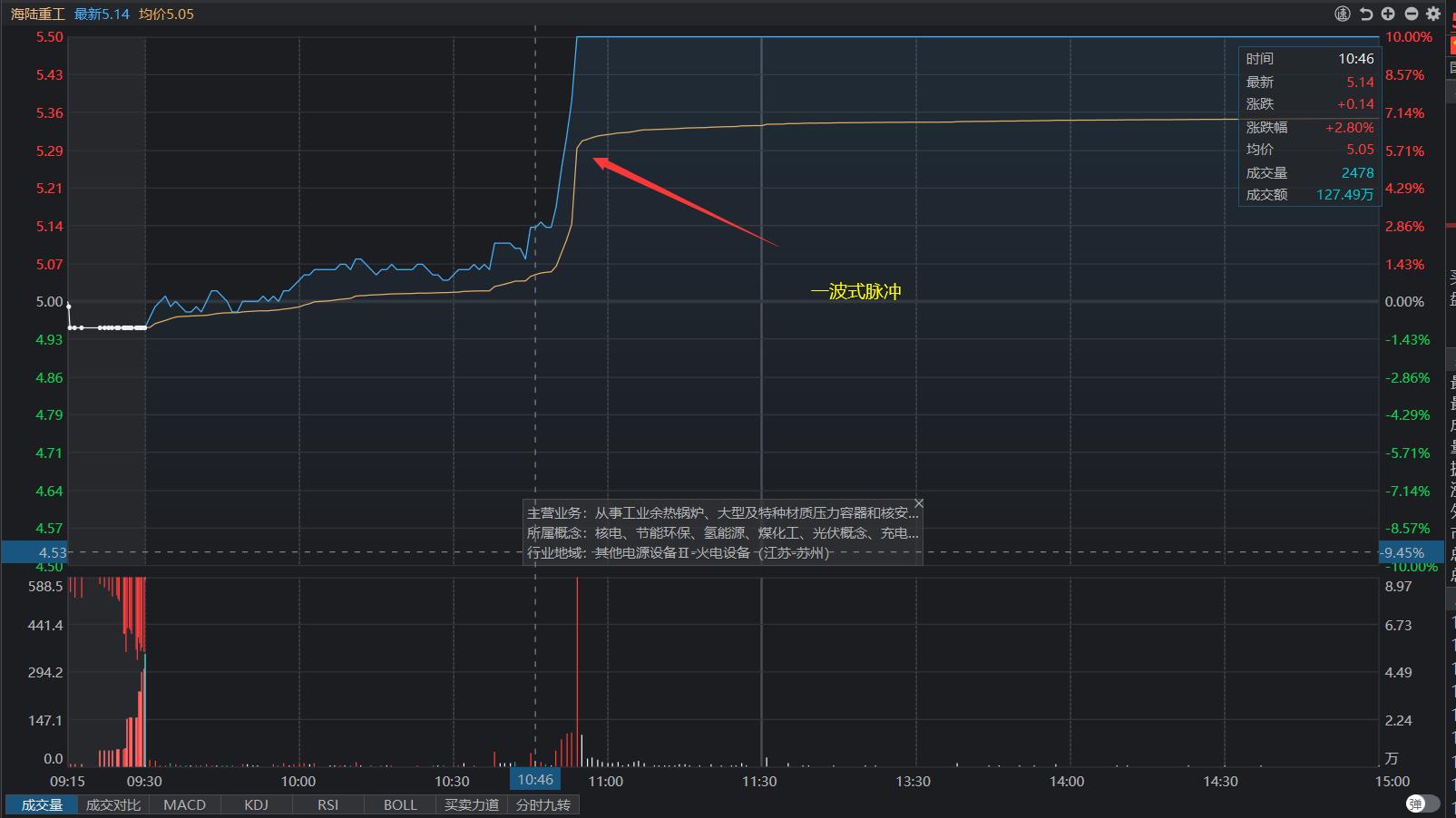This screenshot has width=1456, height=818.
Task: Click the 10:46 time marker on axis
Action: [x=535, y=780]
